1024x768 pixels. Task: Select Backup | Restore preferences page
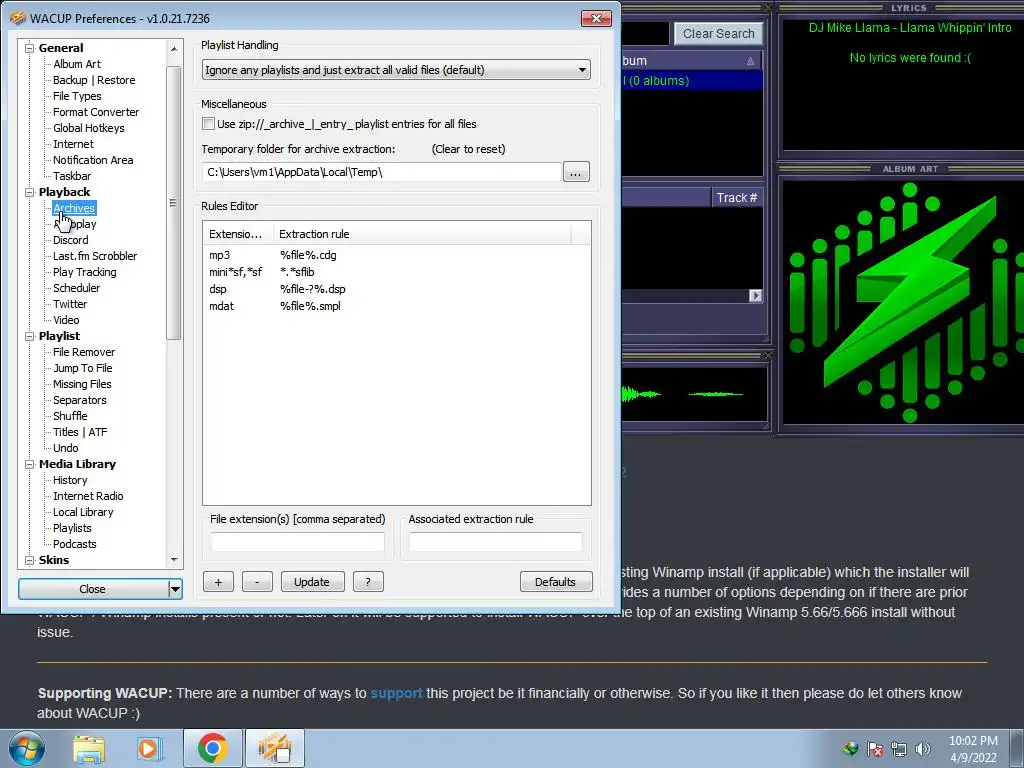point(94,80)
